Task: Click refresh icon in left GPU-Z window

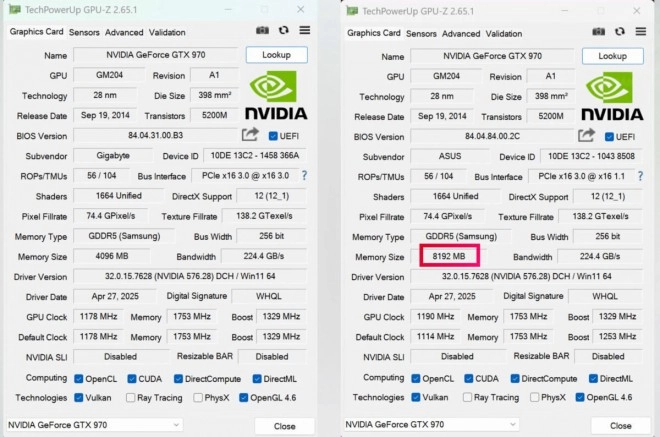Action: [284, 30]
